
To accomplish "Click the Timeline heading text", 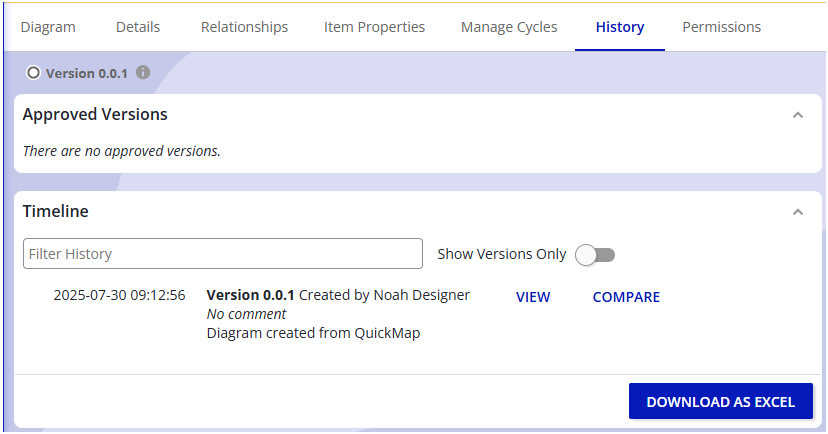I will pos(56,212).
